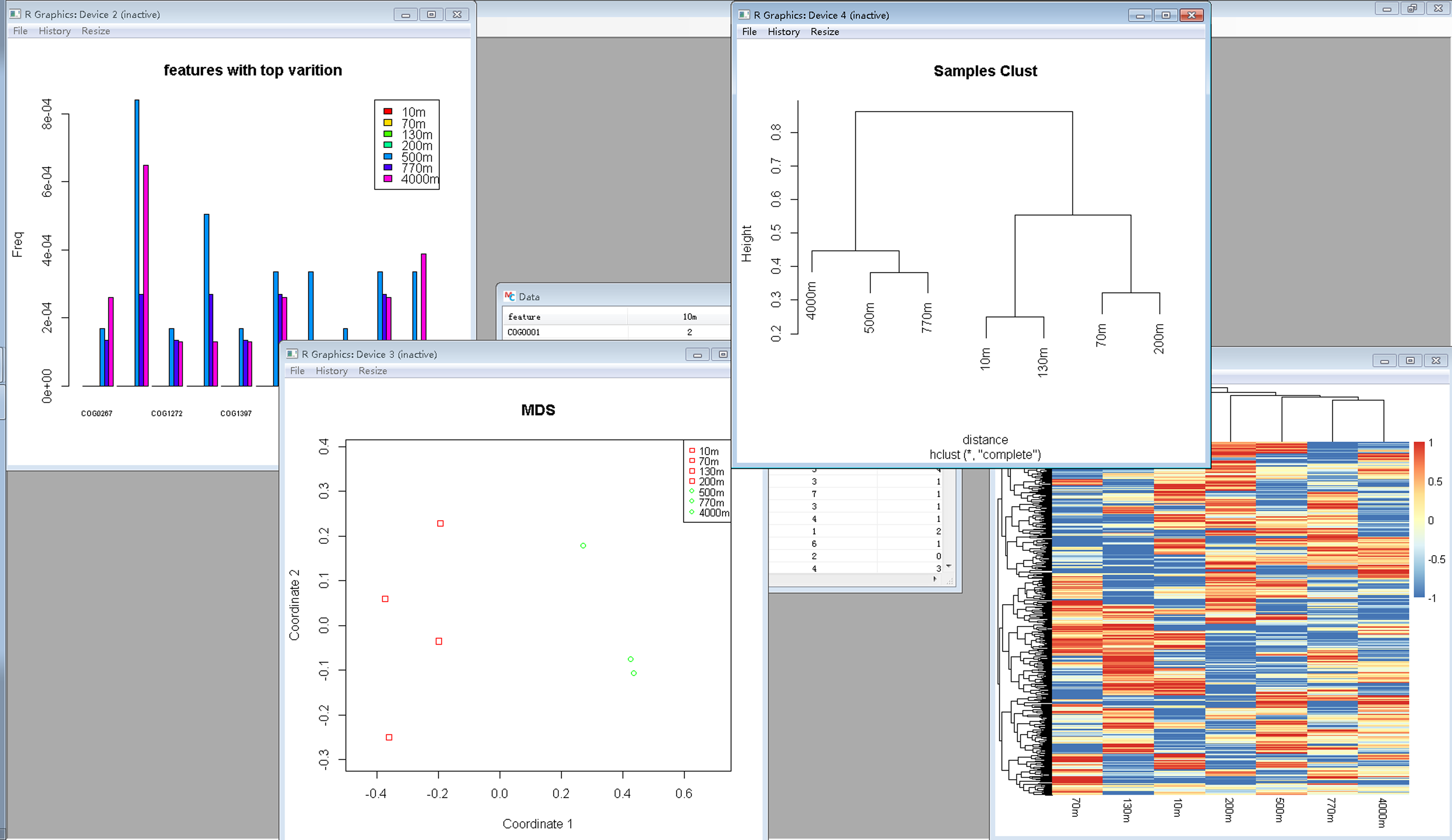Maximize the heatmap graphics window
The image size is (1452, 840).
tap(1410, 360)
